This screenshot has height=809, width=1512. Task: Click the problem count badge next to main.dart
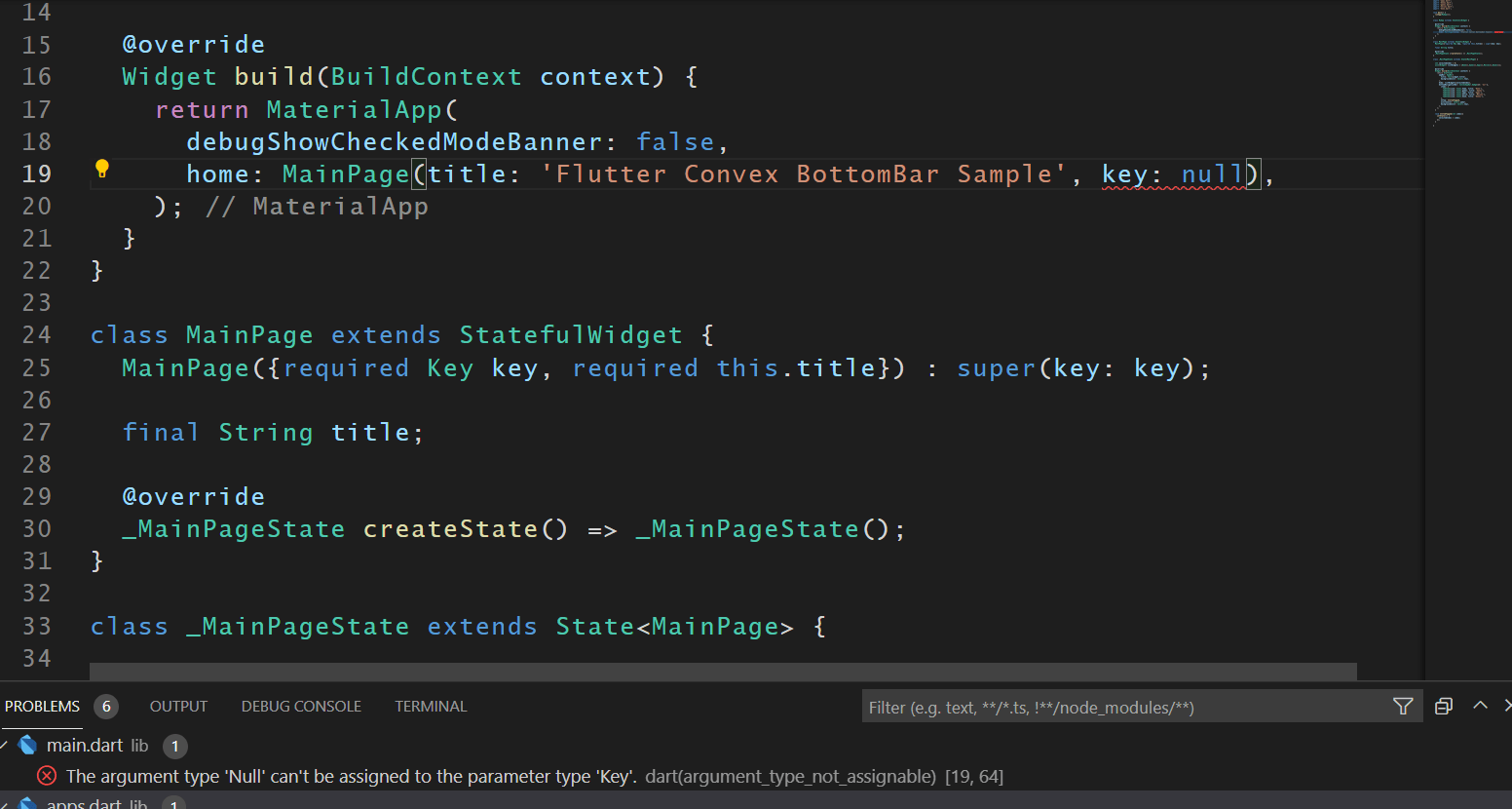click(x=174, y=746)
